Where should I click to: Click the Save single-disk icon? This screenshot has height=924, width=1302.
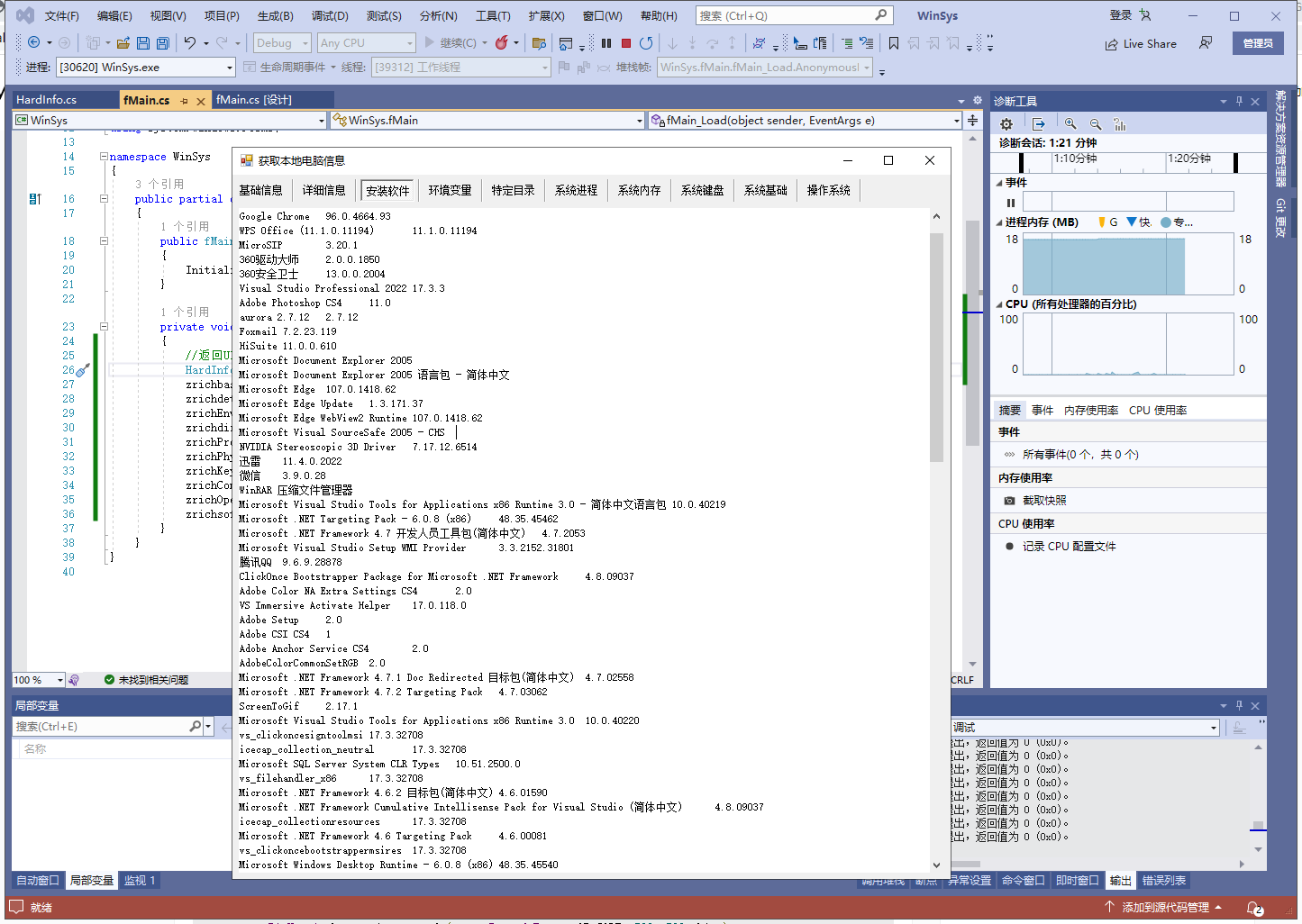[144, 42]
